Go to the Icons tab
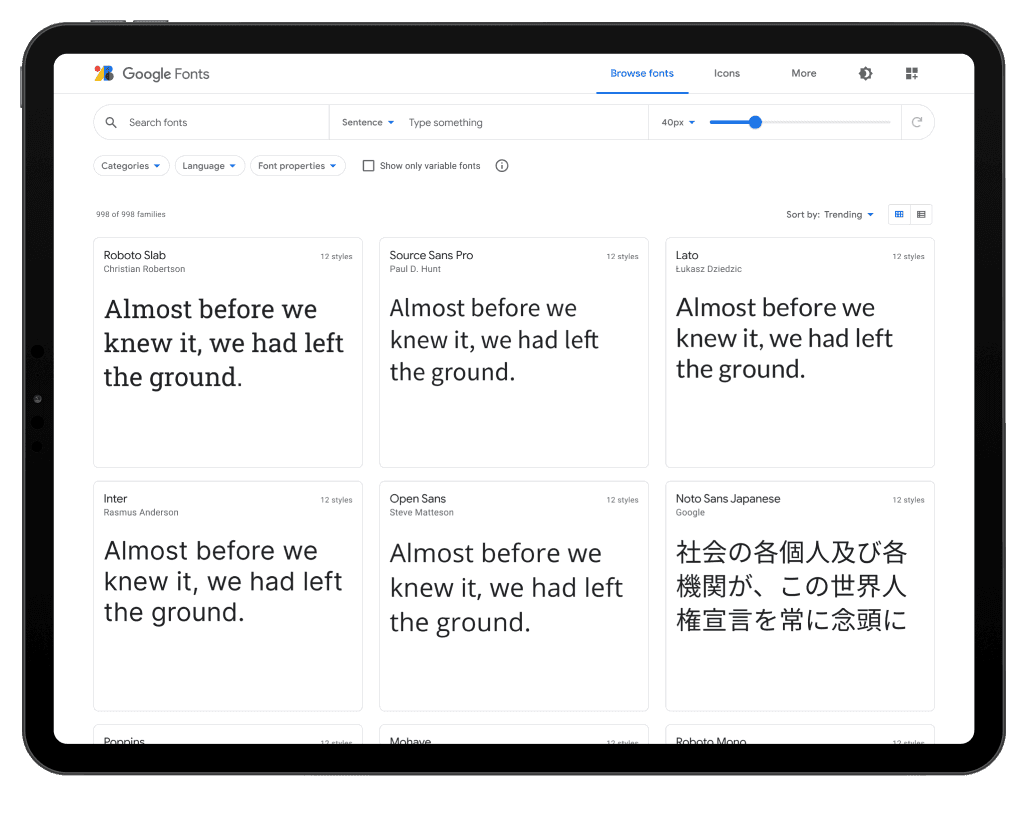The width and height of the screenshot is (1026, 818). click(x=726, y=73)
